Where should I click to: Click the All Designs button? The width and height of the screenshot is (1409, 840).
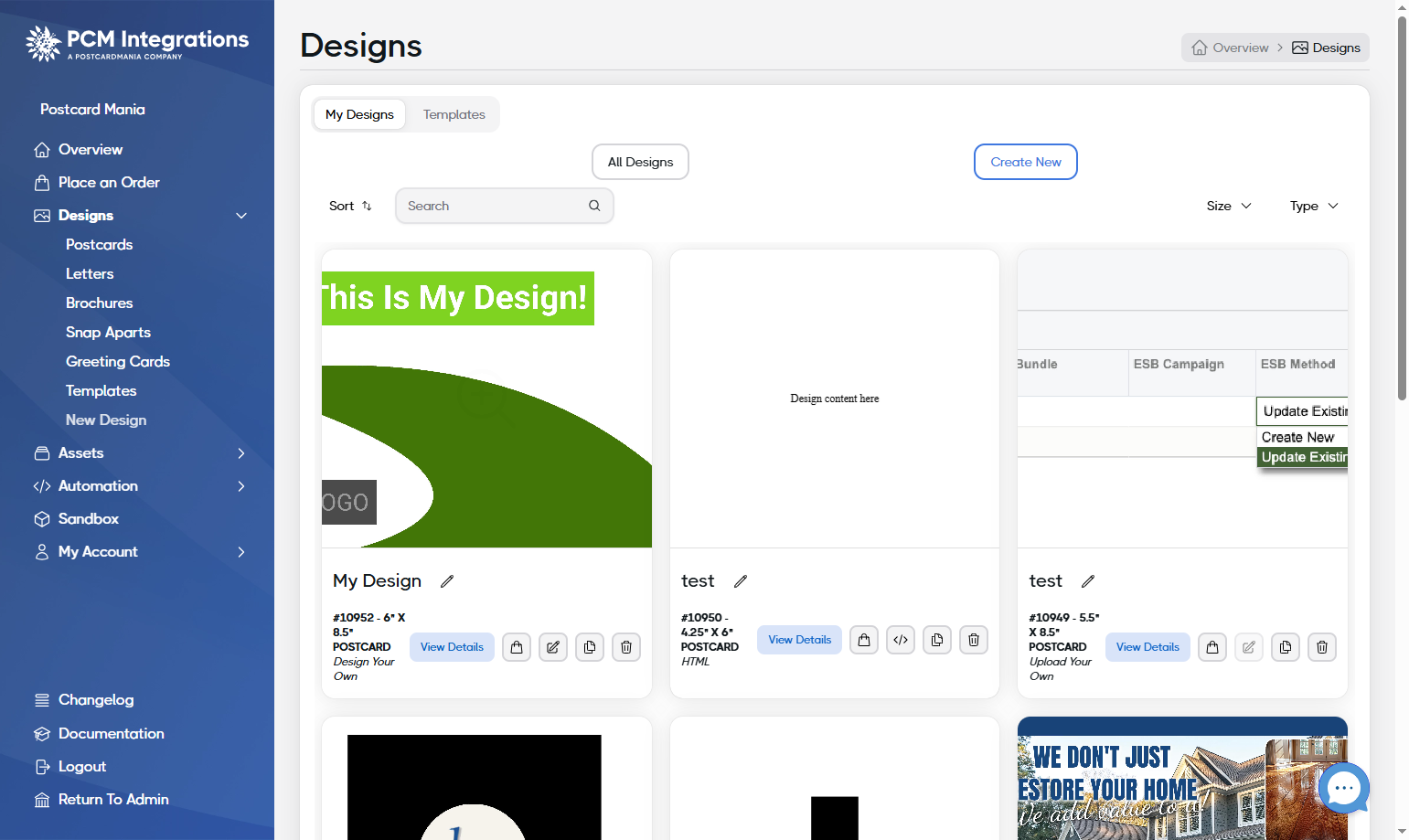click(640, 162)
